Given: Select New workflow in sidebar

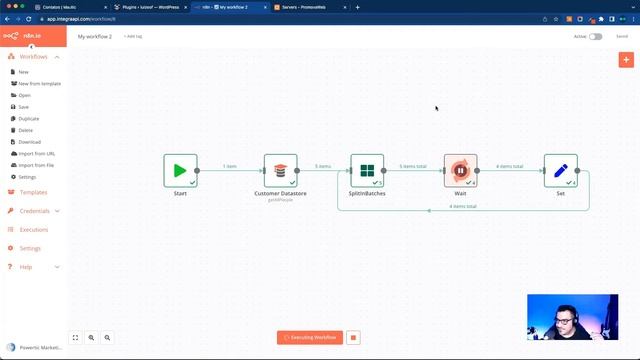Looking at the screenshot, I should [x=24, y=72].
